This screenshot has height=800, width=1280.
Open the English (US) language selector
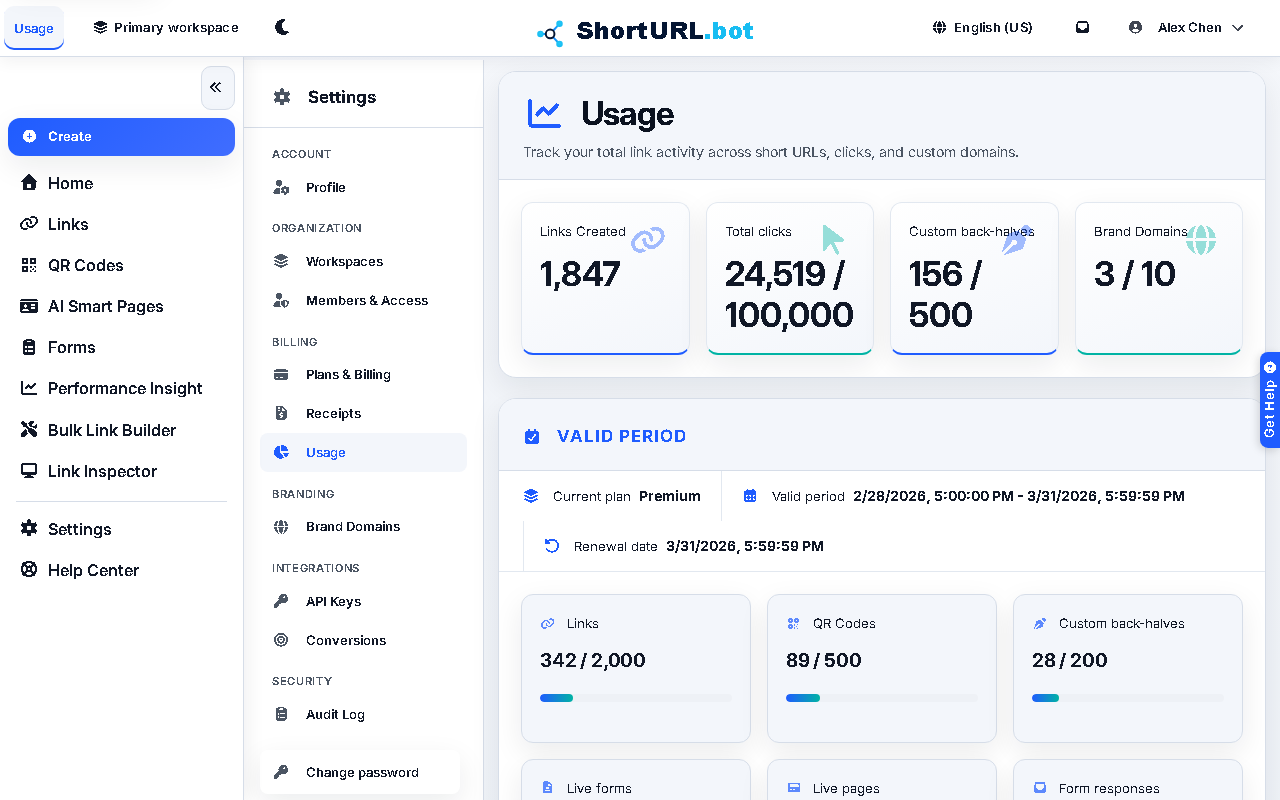pyautogui.click(x=982, y=27)
